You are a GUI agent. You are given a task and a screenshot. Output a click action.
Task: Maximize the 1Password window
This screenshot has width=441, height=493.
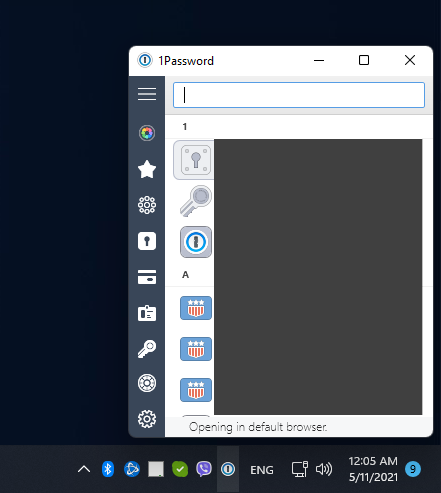click(x=364, y=60)
